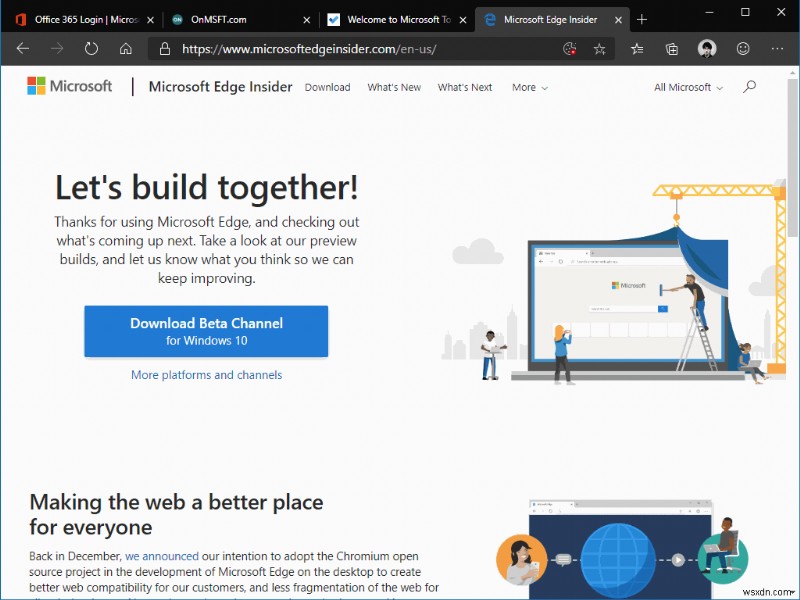
Task: Add this page to favorites
Action: click(598, 48)
